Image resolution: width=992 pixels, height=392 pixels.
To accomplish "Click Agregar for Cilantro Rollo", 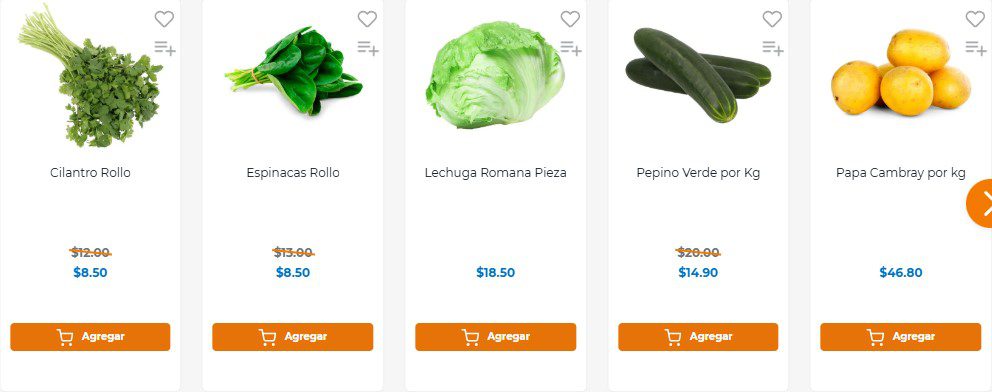I will (90, 337).
